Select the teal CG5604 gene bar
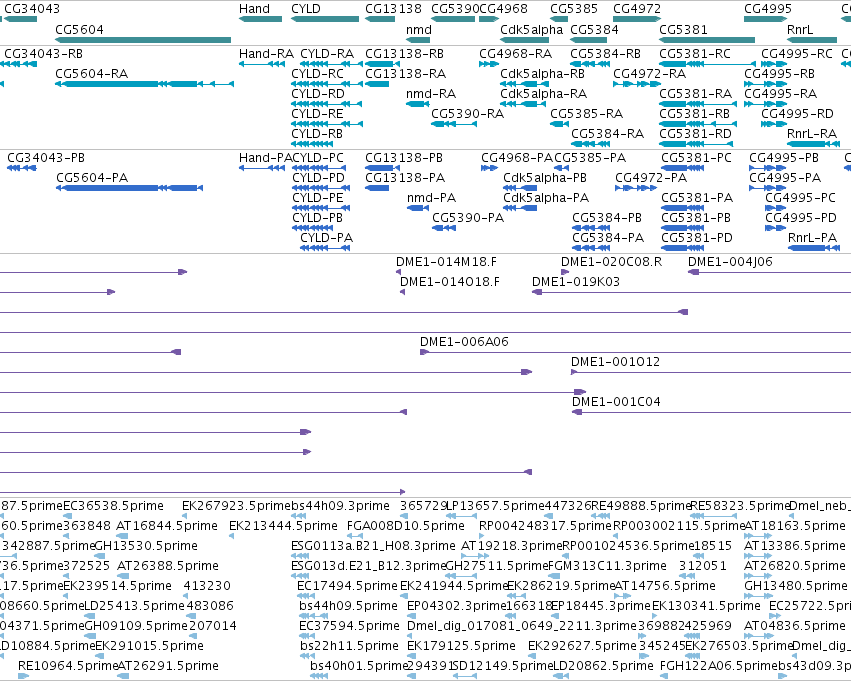This screenshot has width=851, height=681. [x=143, y=40]
